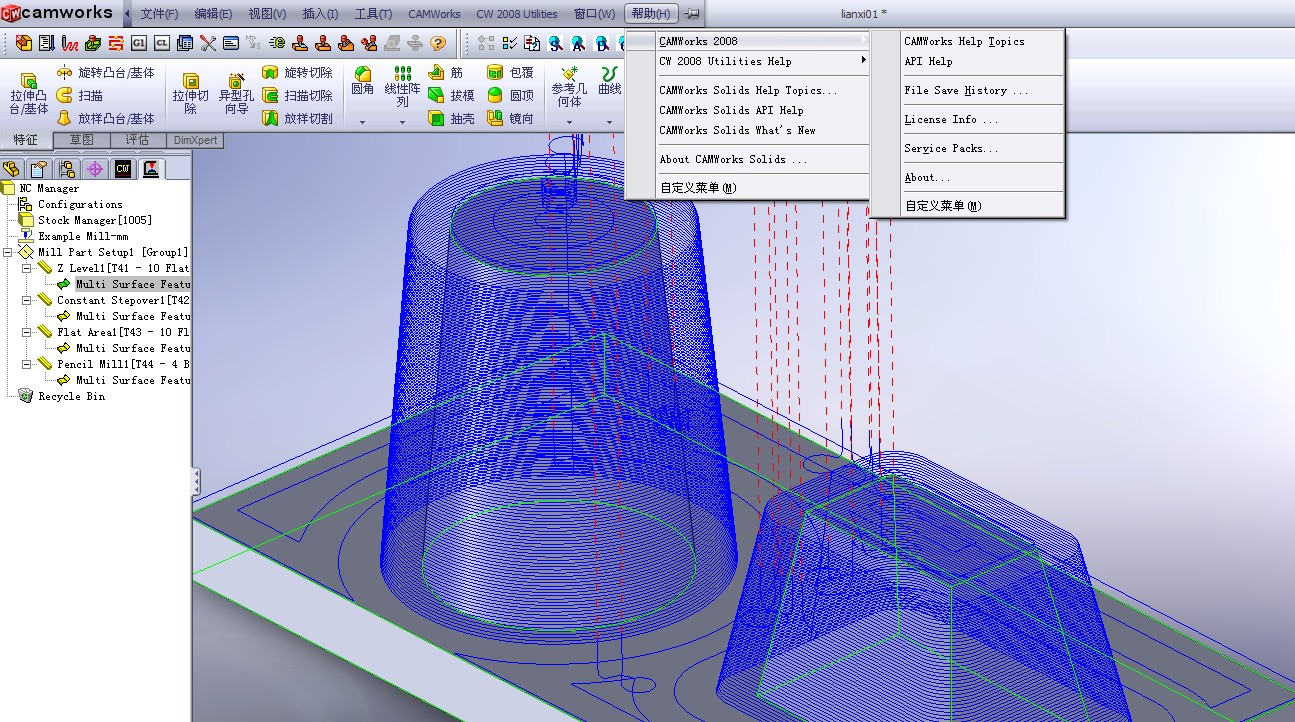Open the property manager tab icon
This screenshot has height=722, width=1295.
pos(39,169)
